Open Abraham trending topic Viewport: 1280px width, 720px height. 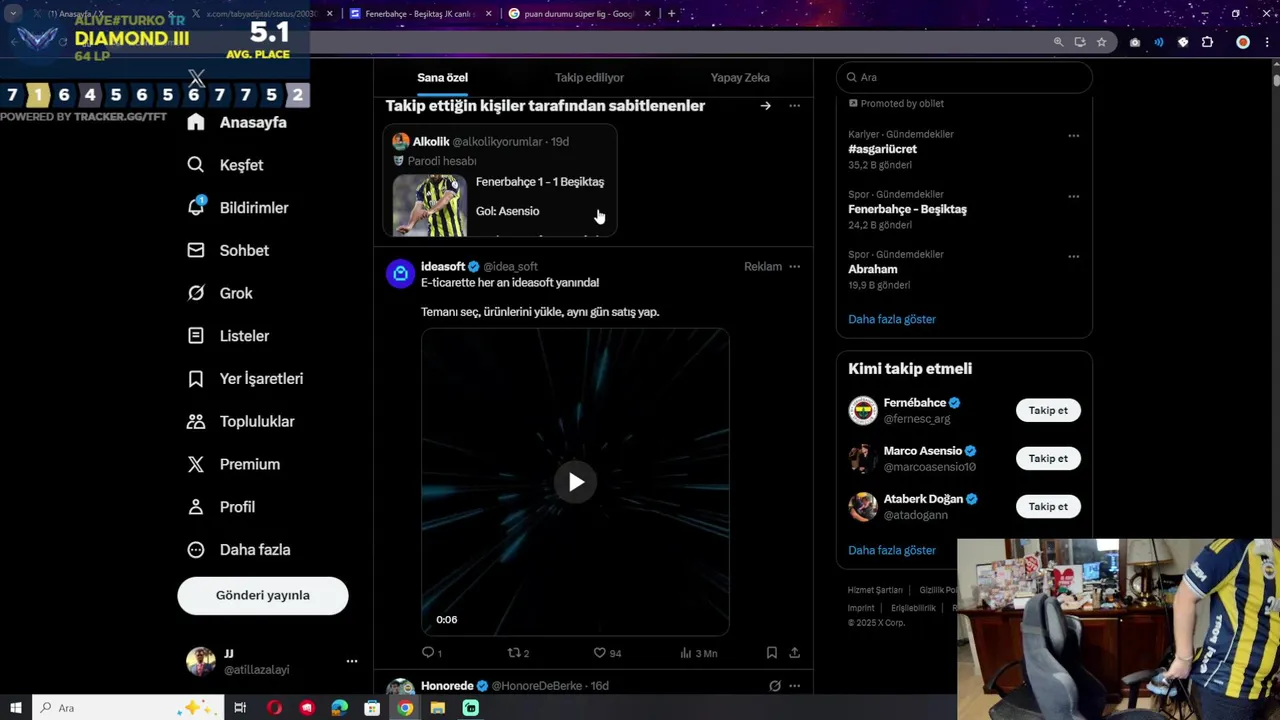tap(873, 269)
